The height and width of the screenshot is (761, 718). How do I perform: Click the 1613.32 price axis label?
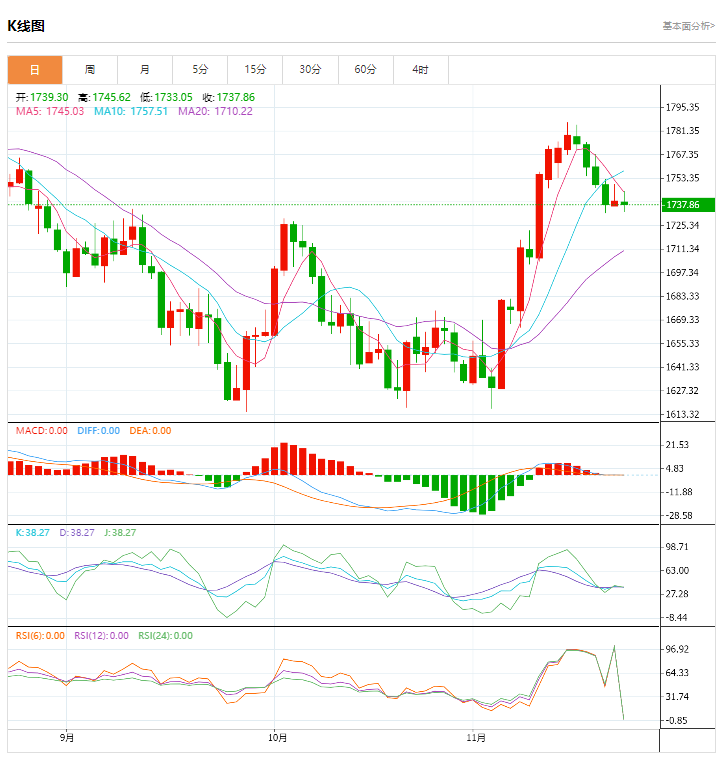(x=683, y=414)
